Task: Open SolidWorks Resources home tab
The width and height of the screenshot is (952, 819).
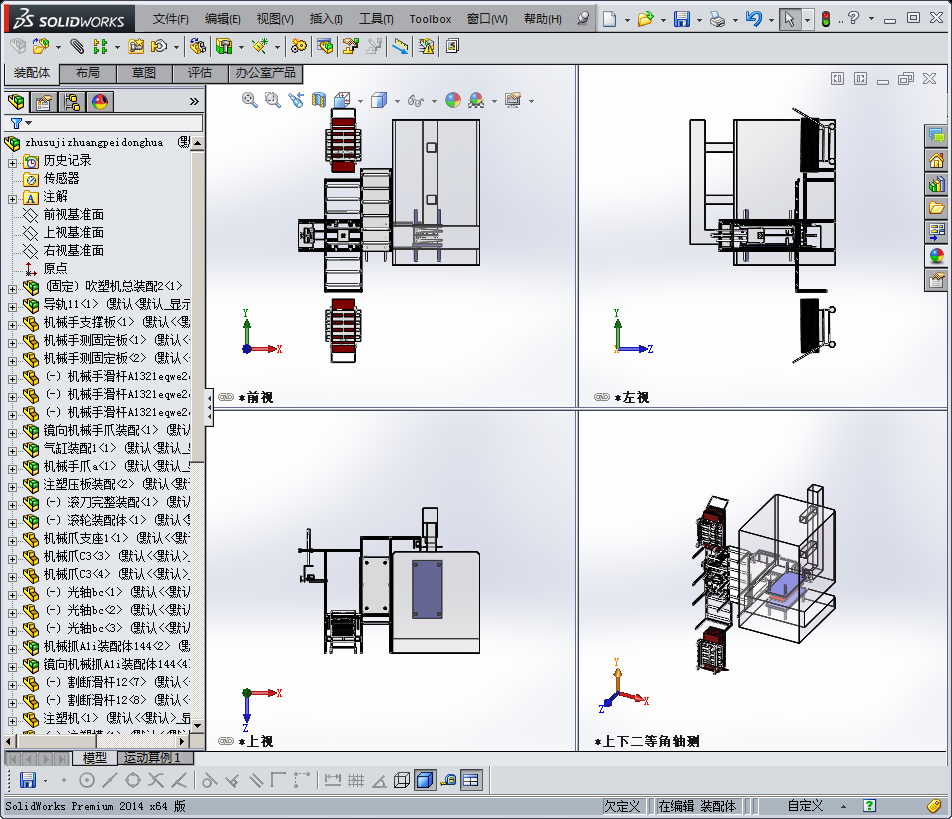Action: click(937, 160)
